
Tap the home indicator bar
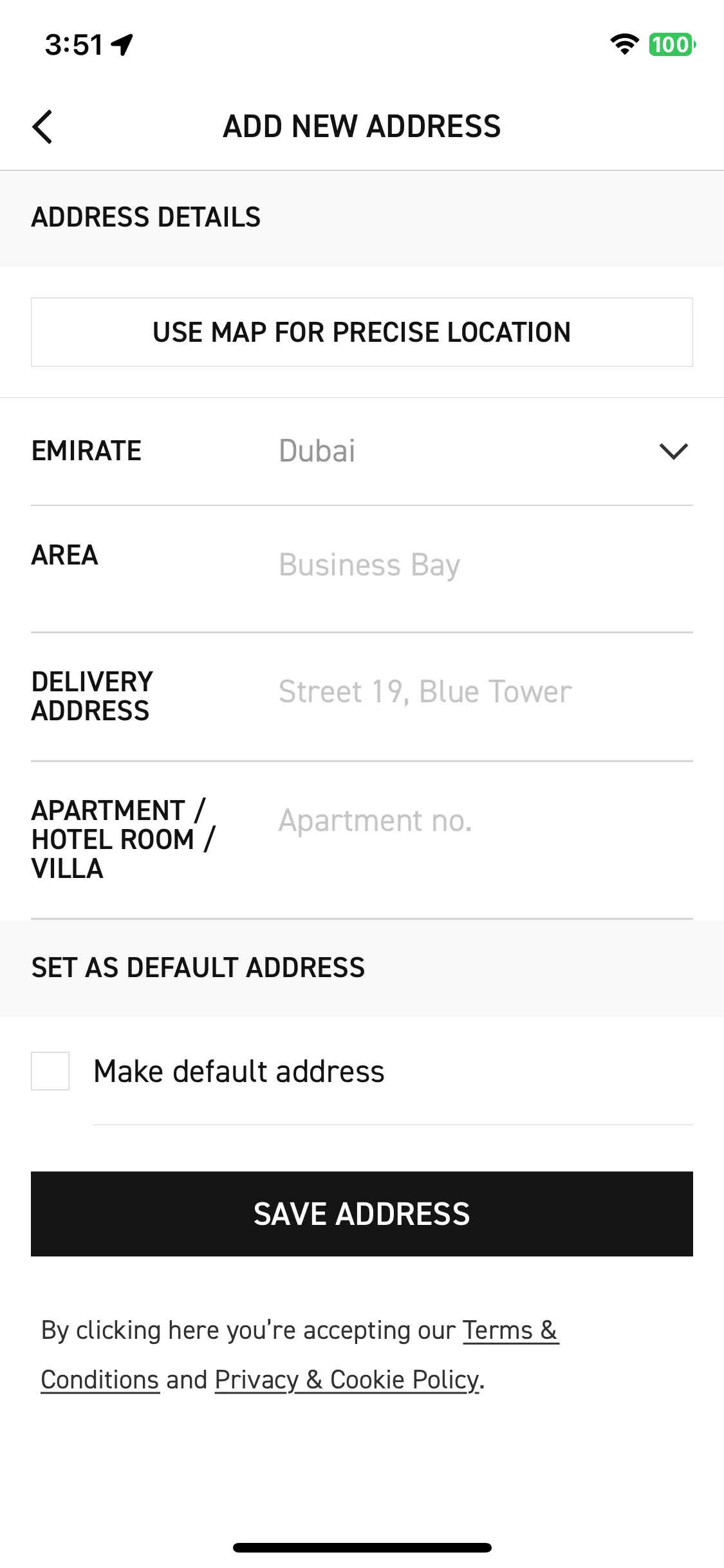[x=362, y=1547]
